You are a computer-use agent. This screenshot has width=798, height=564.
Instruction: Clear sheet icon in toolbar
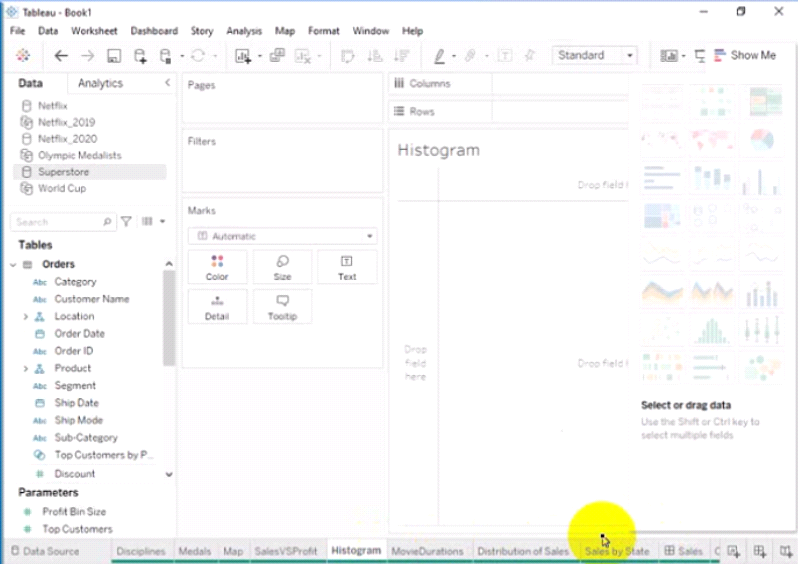point(303,56)
